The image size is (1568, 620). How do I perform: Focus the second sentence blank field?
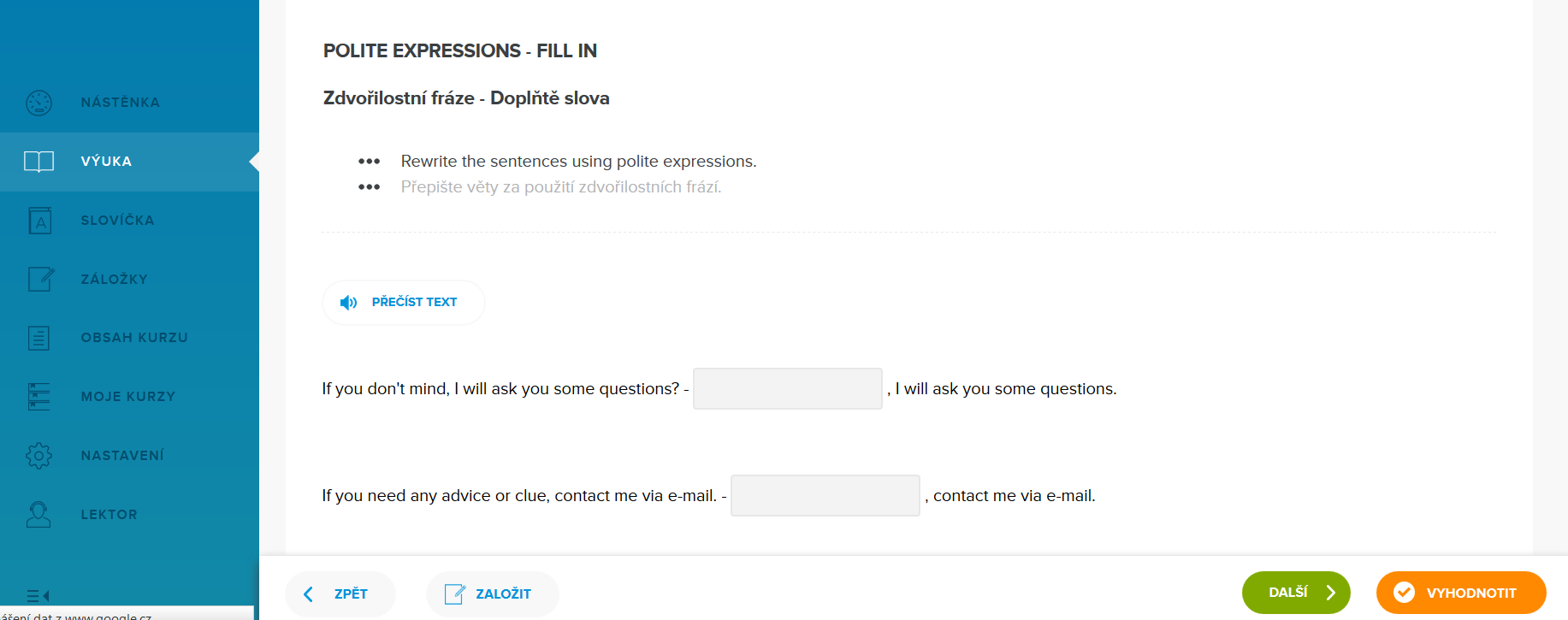[x=825, y=496]
